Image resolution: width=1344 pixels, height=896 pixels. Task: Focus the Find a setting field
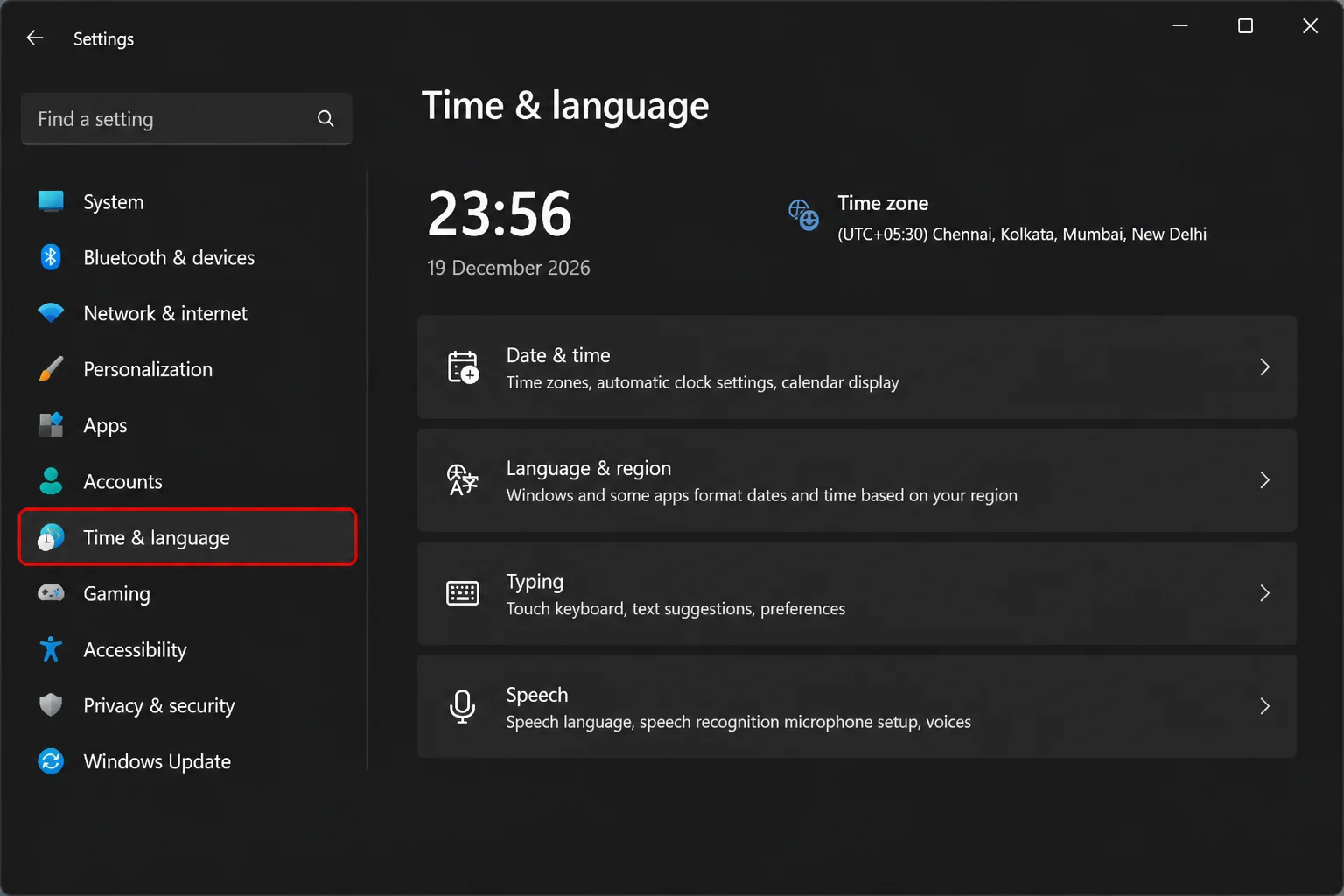pos(186,118)
